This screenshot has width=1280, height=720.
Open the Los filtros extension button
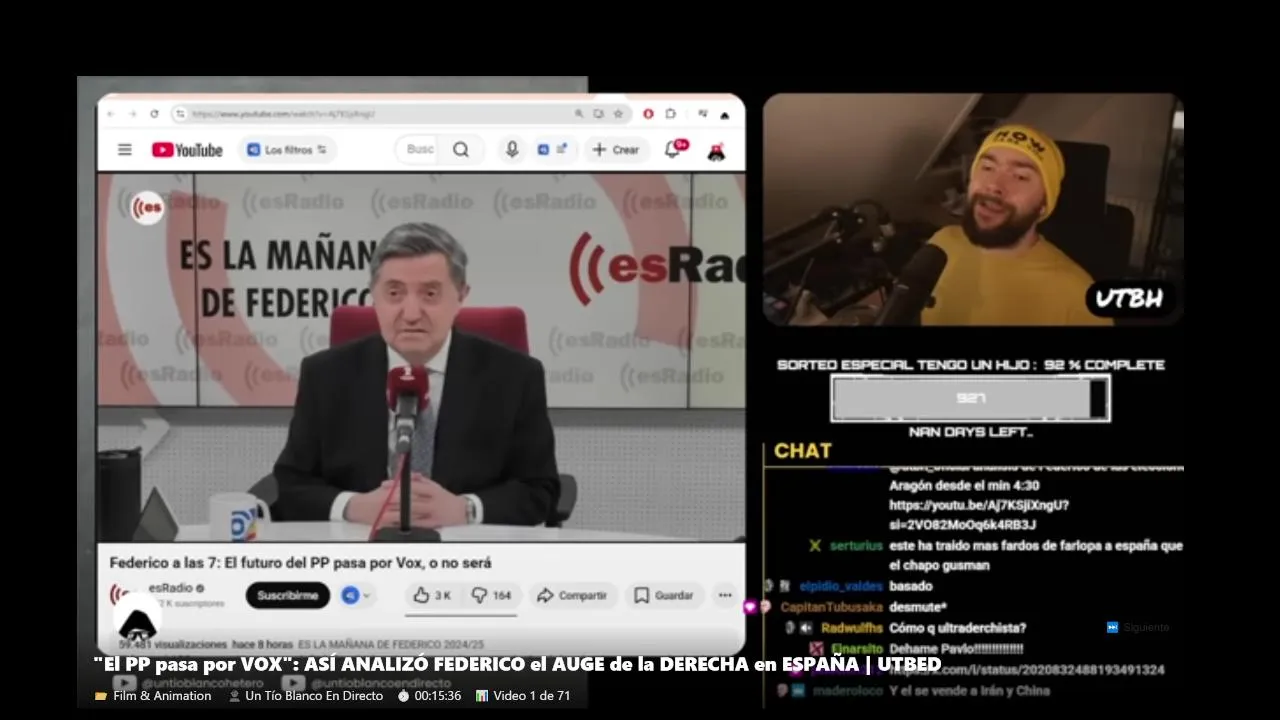click(x=287, y=150)
